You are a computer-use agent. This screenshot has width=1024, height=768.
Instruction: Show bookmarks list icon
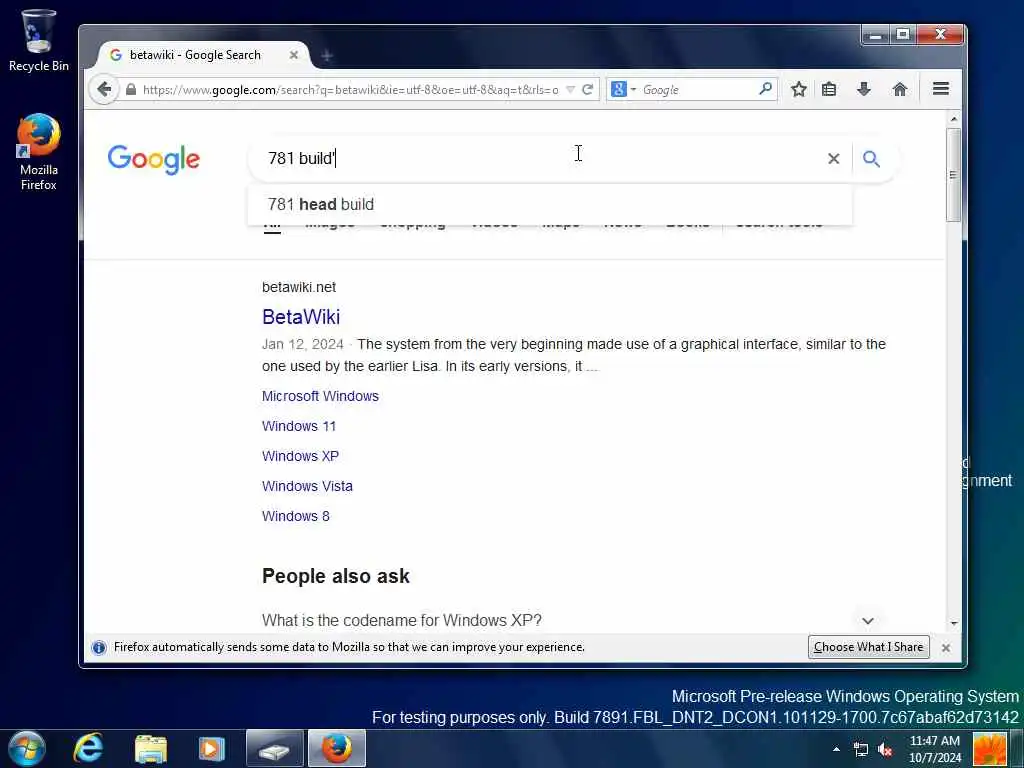click(x=829, y=89)
